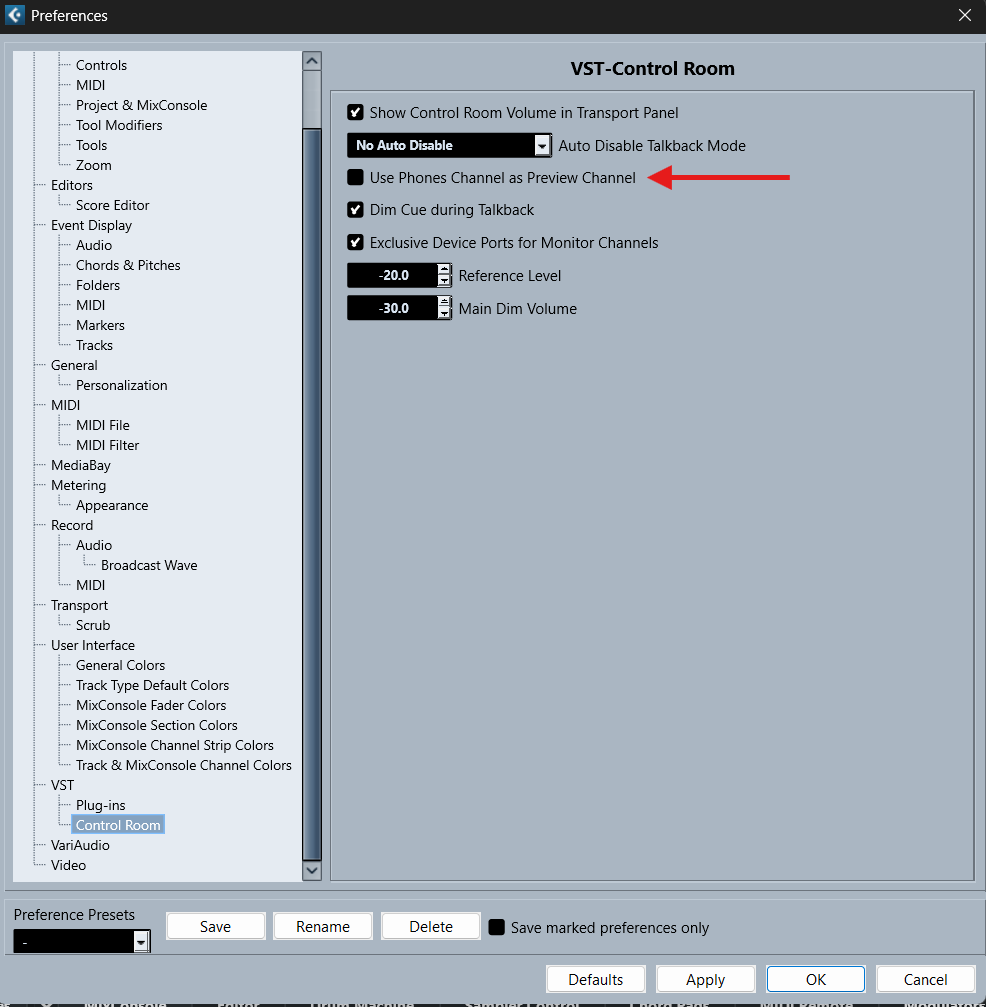986x1007 pixels.
Task: Toggle Show Control Room Volume in Transport Panel
Action: click(355, 113)
